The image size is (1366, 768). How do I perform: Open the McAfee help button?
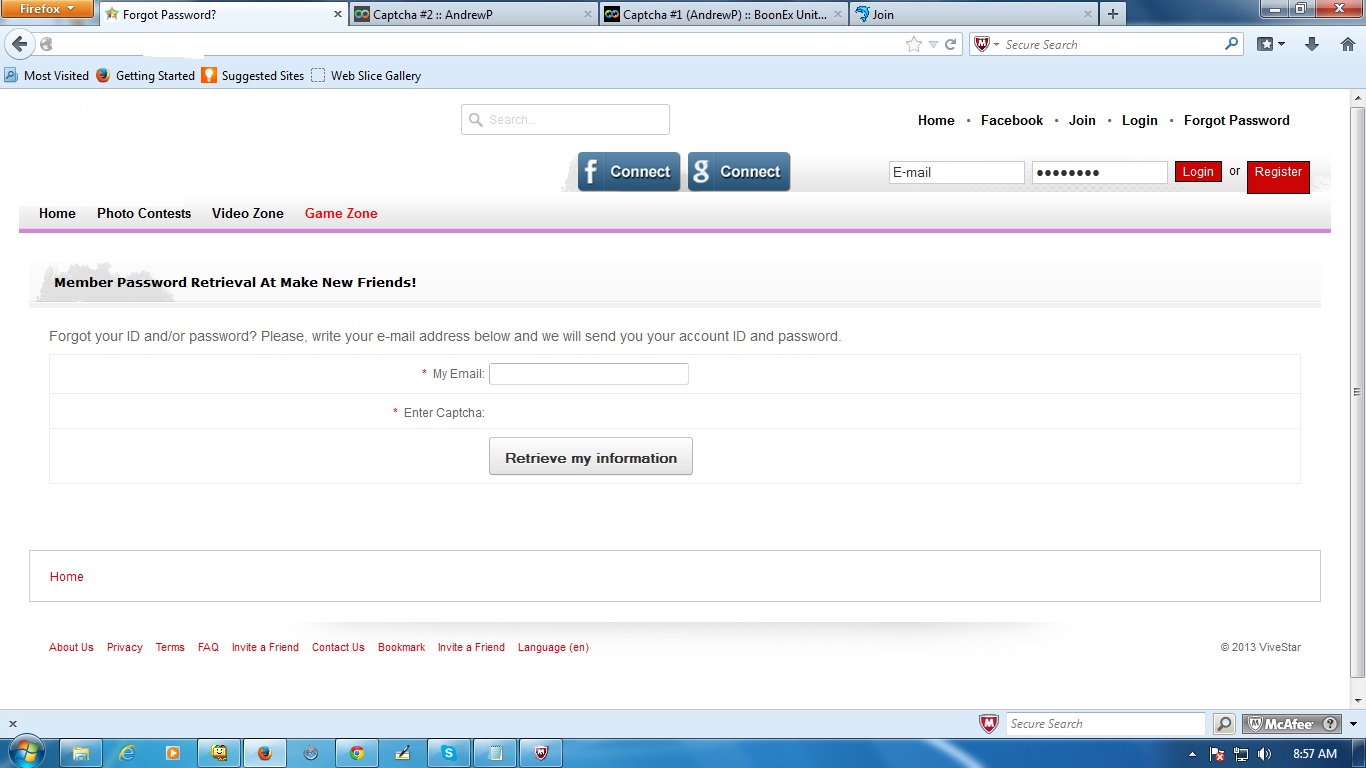click(1330, 724)
